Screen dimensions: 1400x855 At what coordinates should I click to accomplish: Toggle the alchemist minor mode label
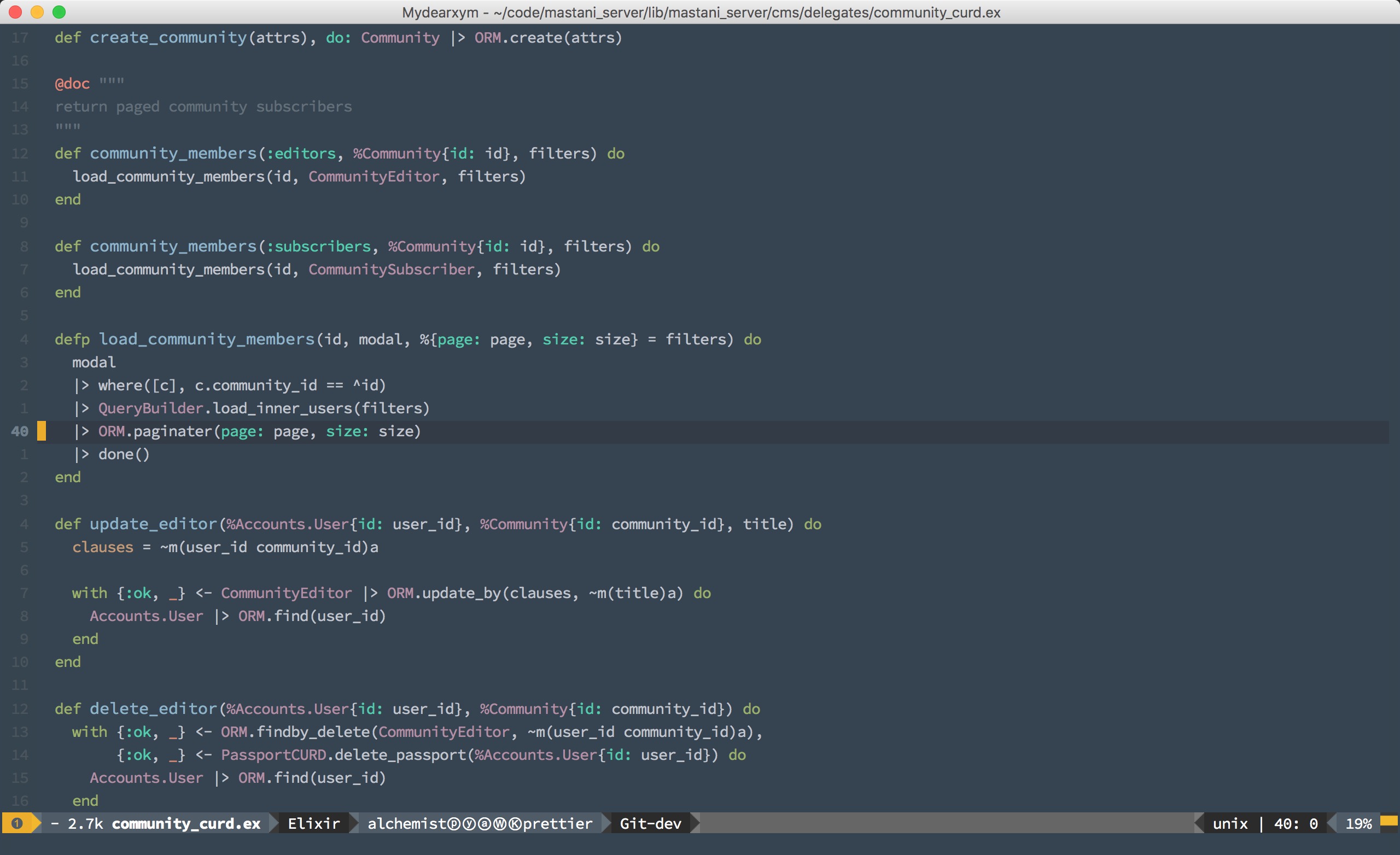click(407, 824)
